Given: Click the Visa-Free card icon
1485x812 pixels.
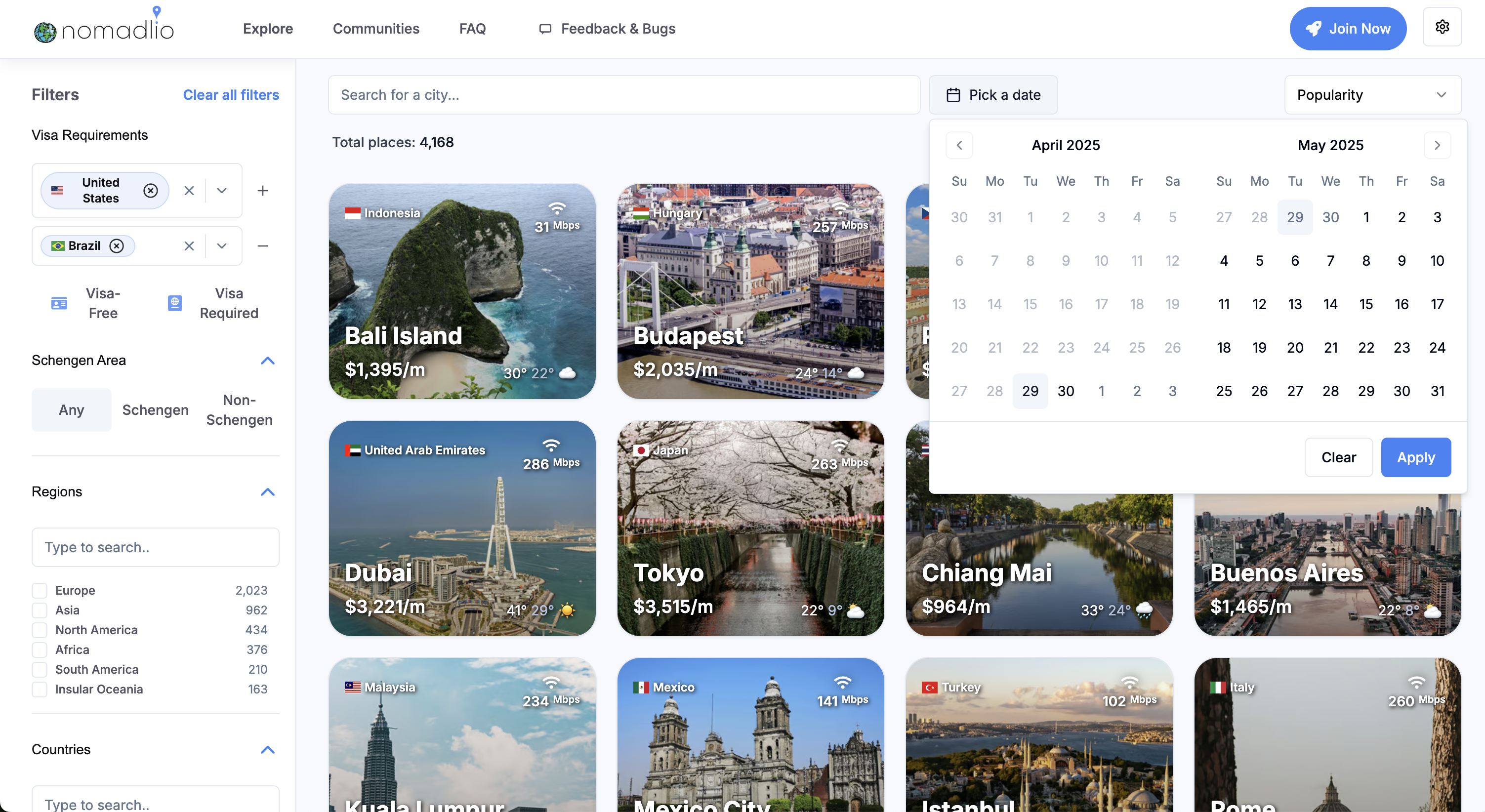Looking at the screenshot, I should (59, 304).
